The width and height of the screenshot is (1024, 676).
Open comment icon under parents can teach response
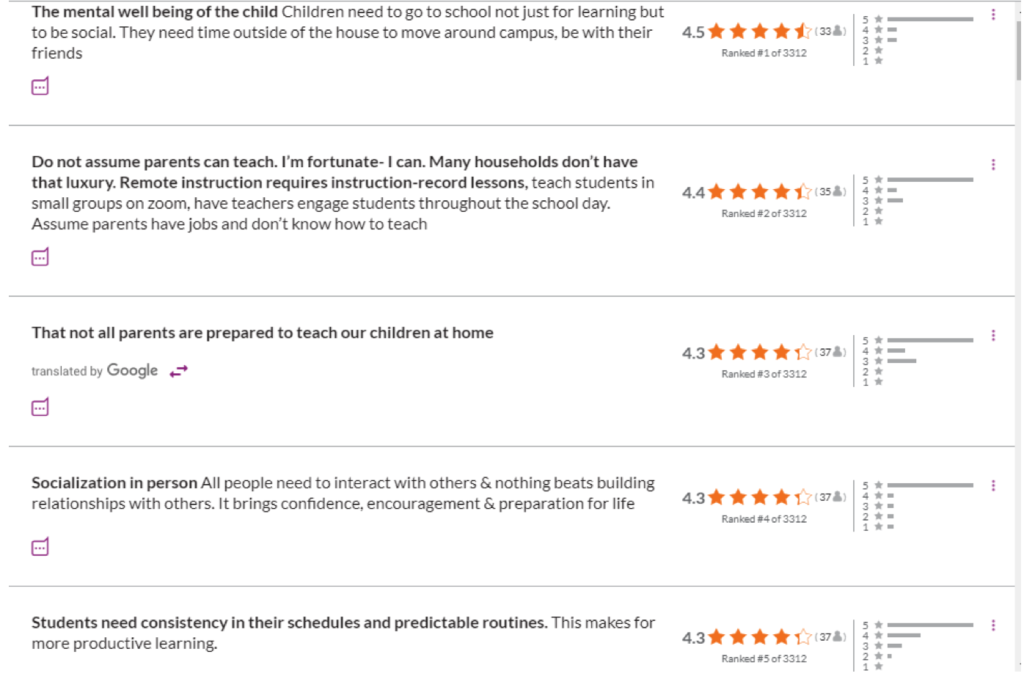[40, 257]
